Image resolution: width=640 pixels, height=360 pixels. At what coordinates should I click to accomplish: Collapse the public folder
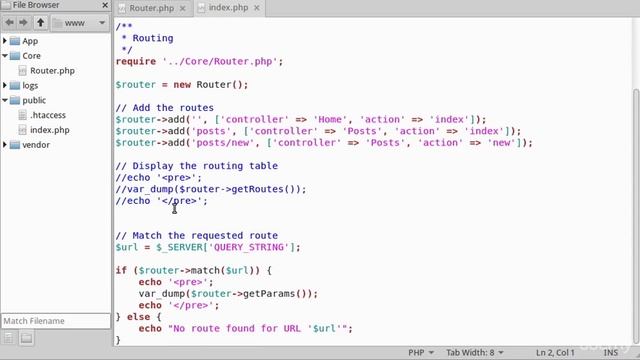[5, 100]
